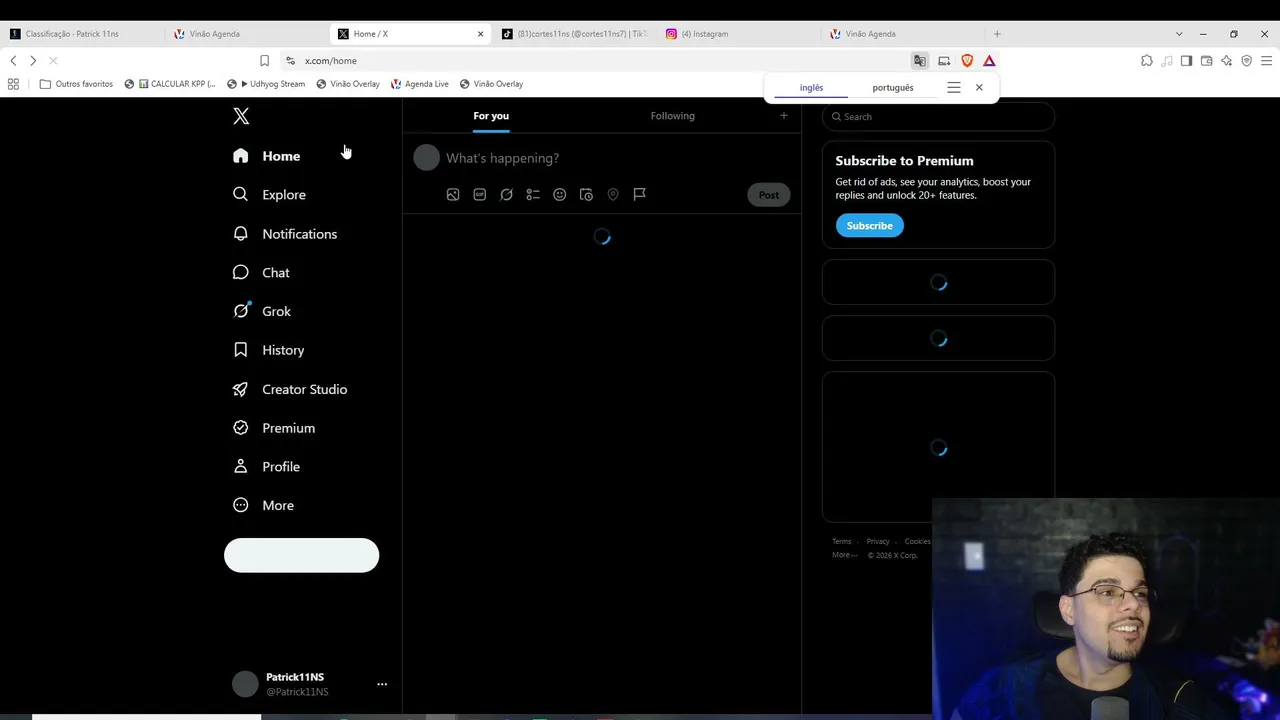The image size is (1280, 720).
Task: Click the flag icon in the composer
Action: tap(640, 195)
